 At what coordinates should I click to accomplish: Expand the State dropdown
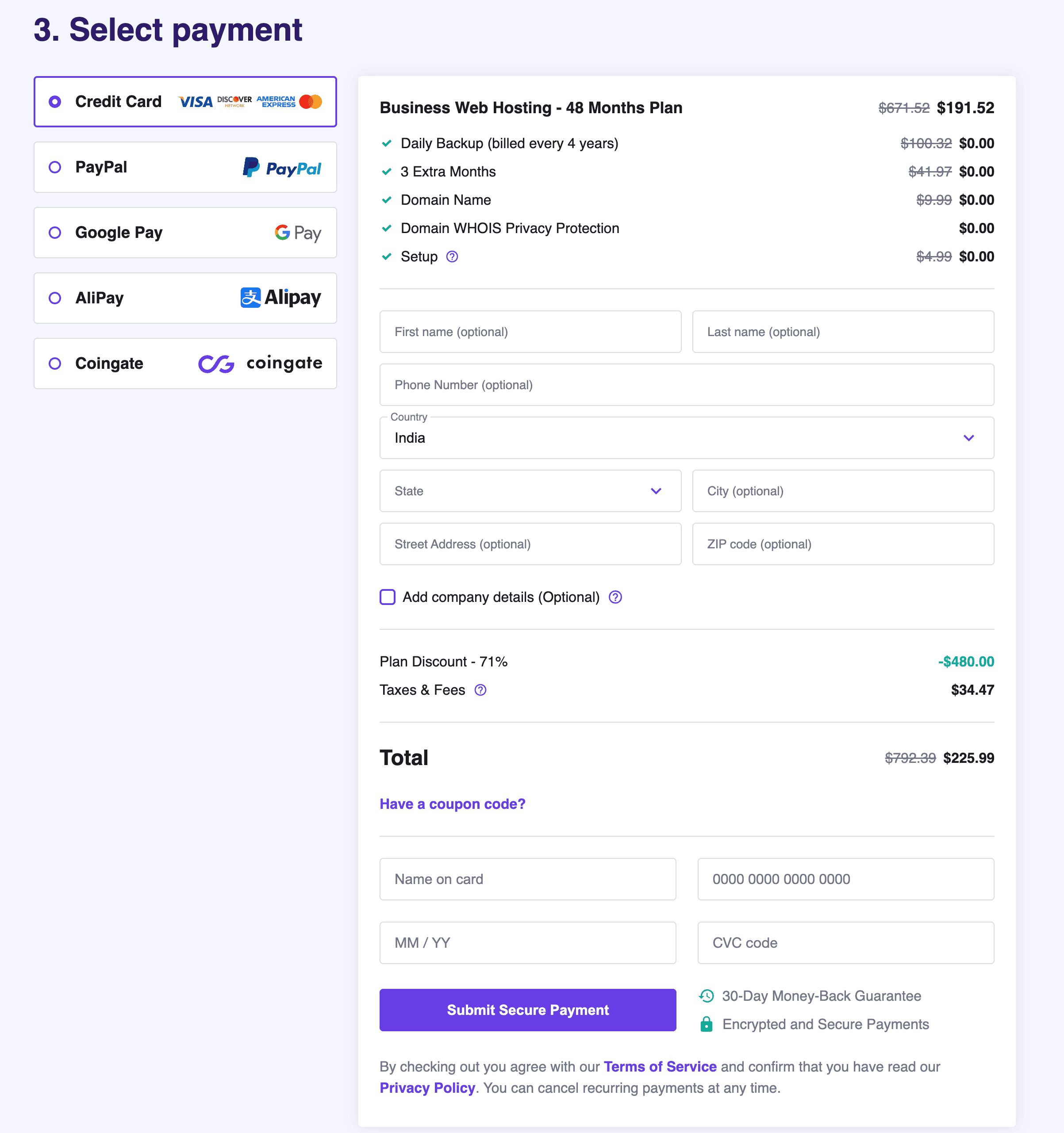click(530, 491)
